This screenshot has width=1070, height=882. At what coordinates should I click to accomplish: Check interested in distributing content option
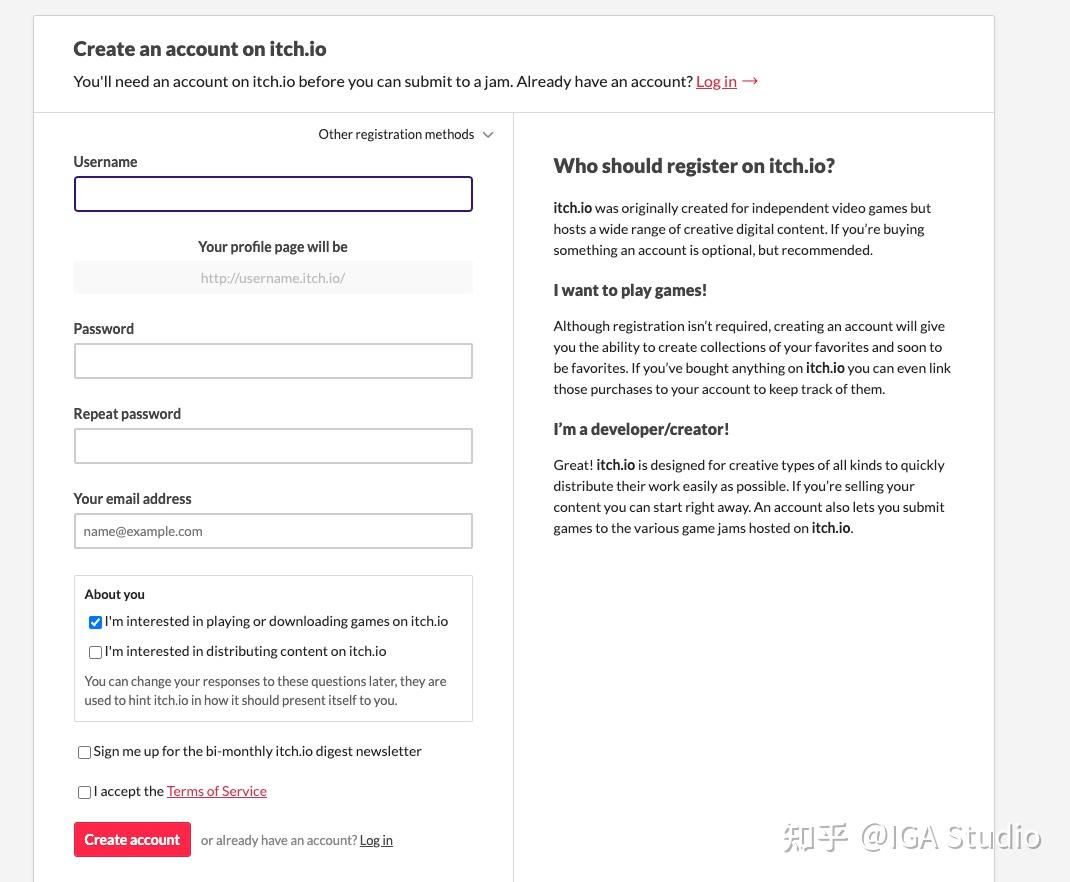(x=96, y=652)
